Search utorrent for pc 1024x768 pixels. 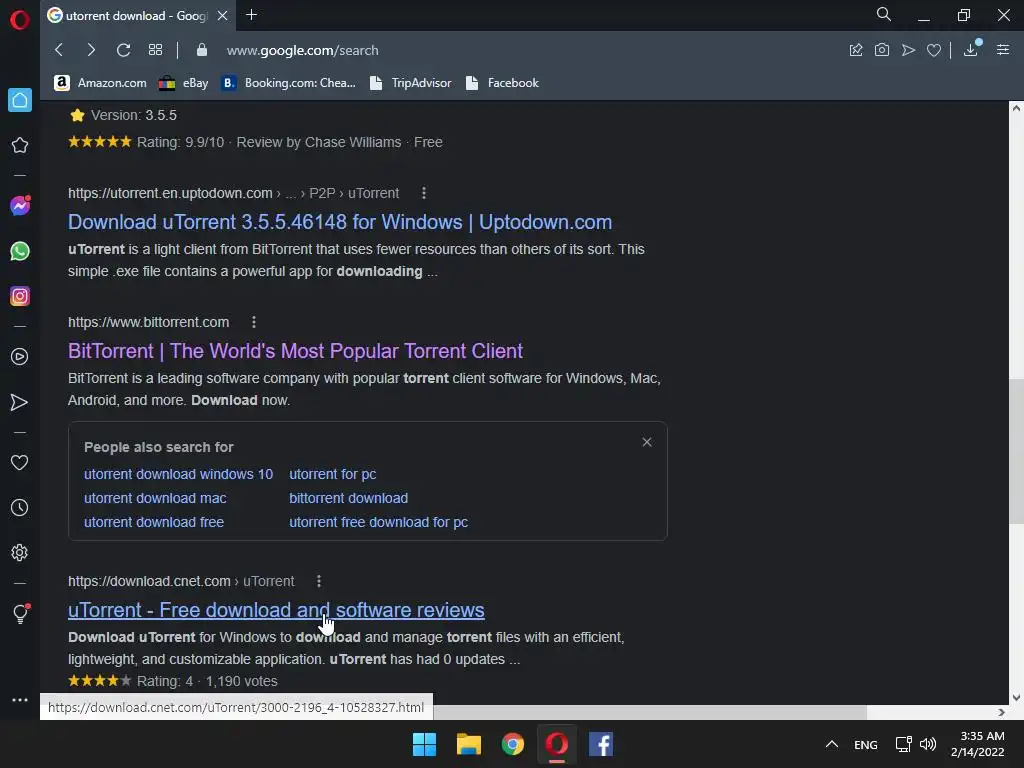click(x=332, y=474)
